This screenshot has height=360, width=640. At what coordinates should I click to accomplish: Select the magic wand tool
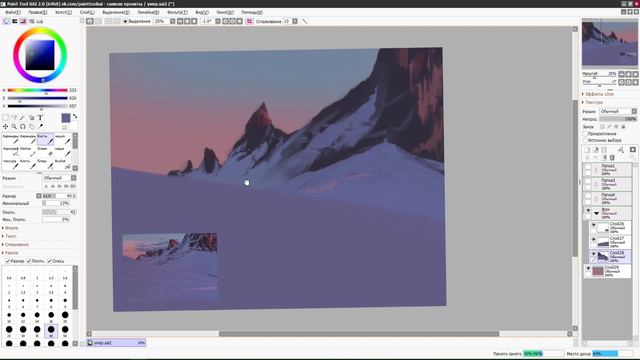click(22, 118)
